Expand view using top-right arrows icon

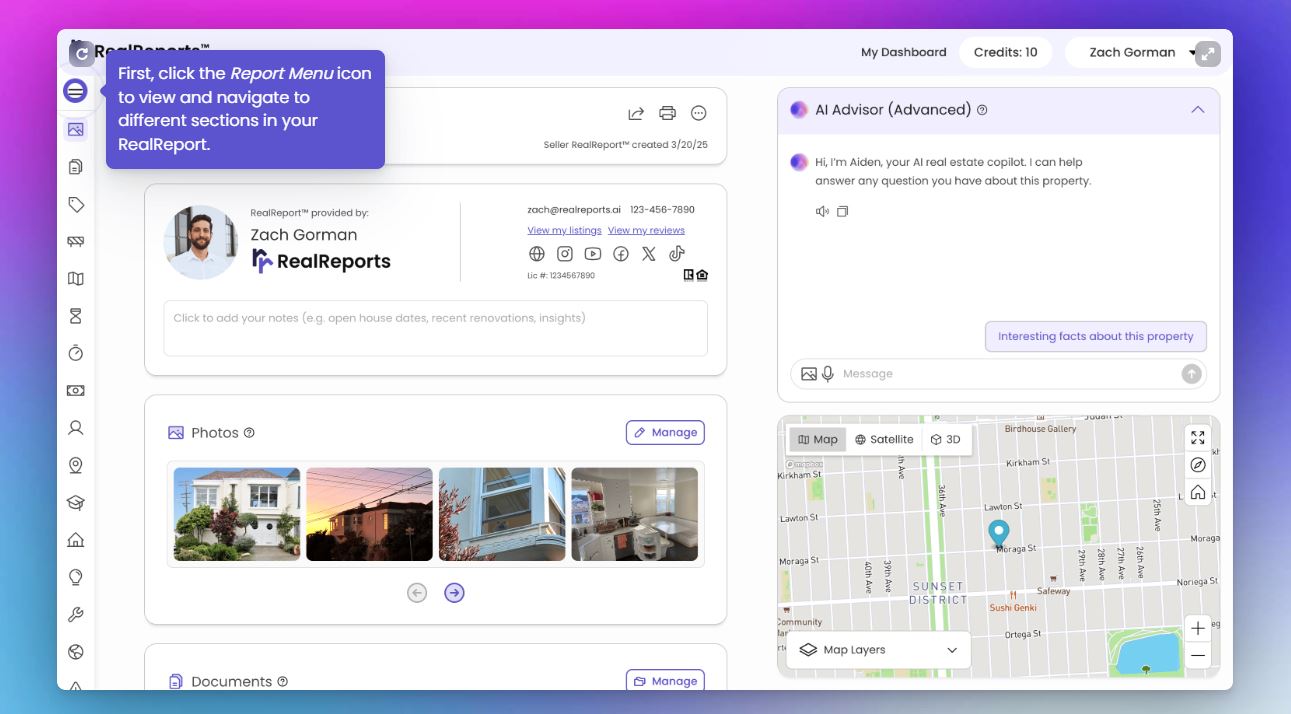click(1208, 54)
